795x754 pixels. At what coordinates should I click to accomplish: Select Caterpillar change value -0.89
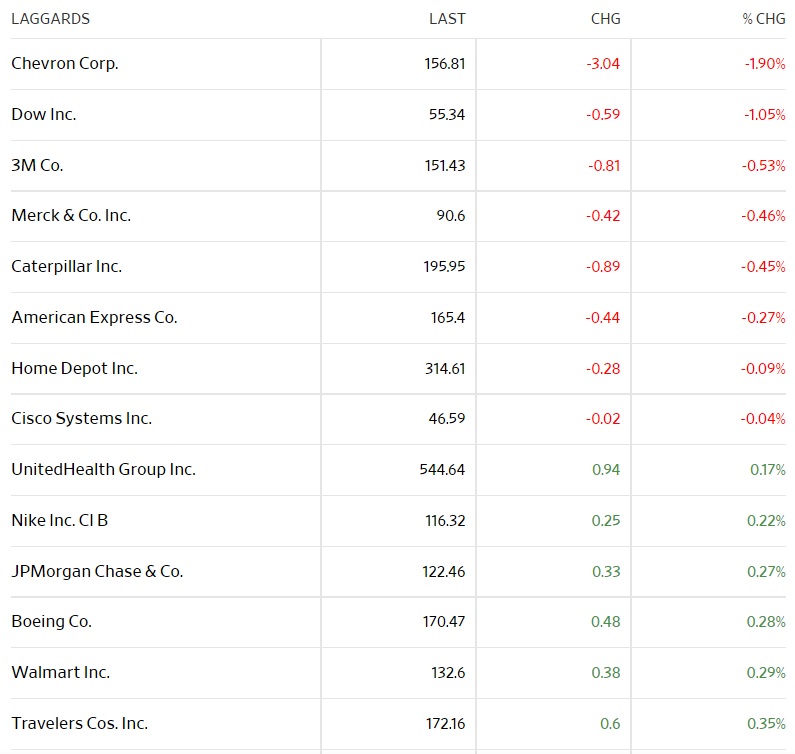[x=603, y=267]
